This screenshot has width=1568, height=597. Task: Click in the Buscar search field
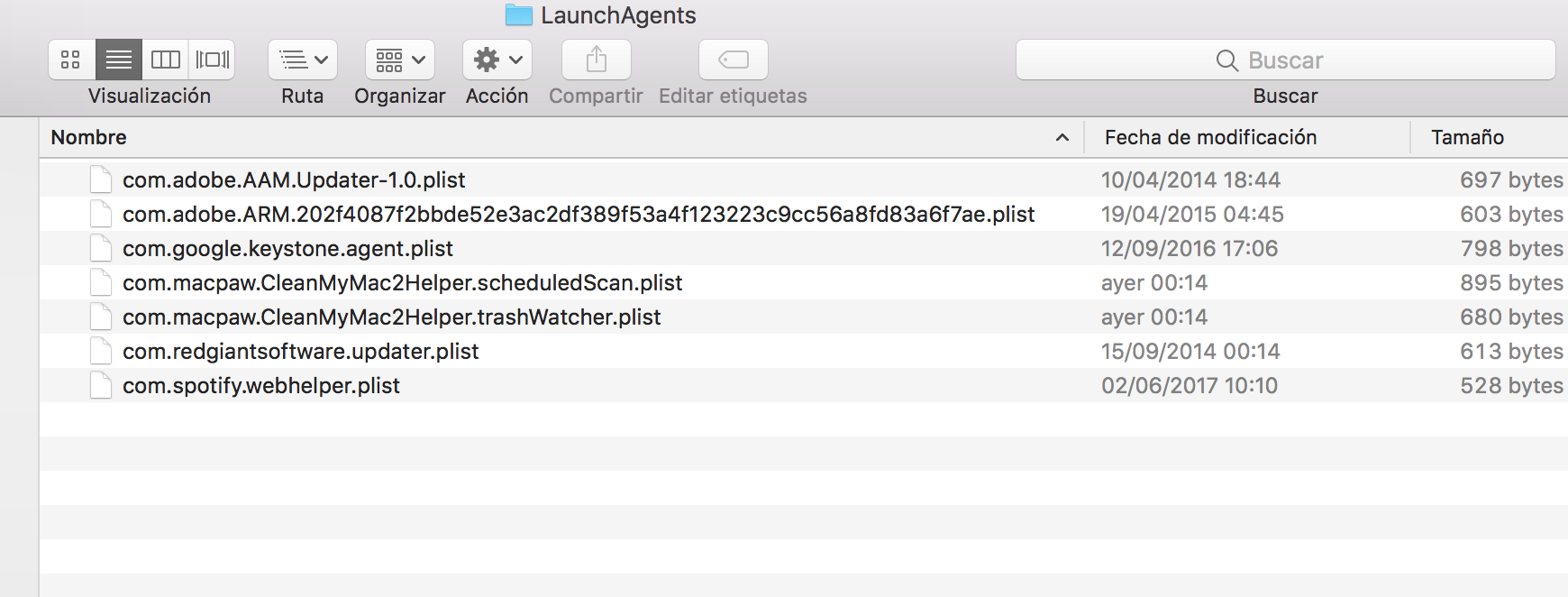point(1286,60)
